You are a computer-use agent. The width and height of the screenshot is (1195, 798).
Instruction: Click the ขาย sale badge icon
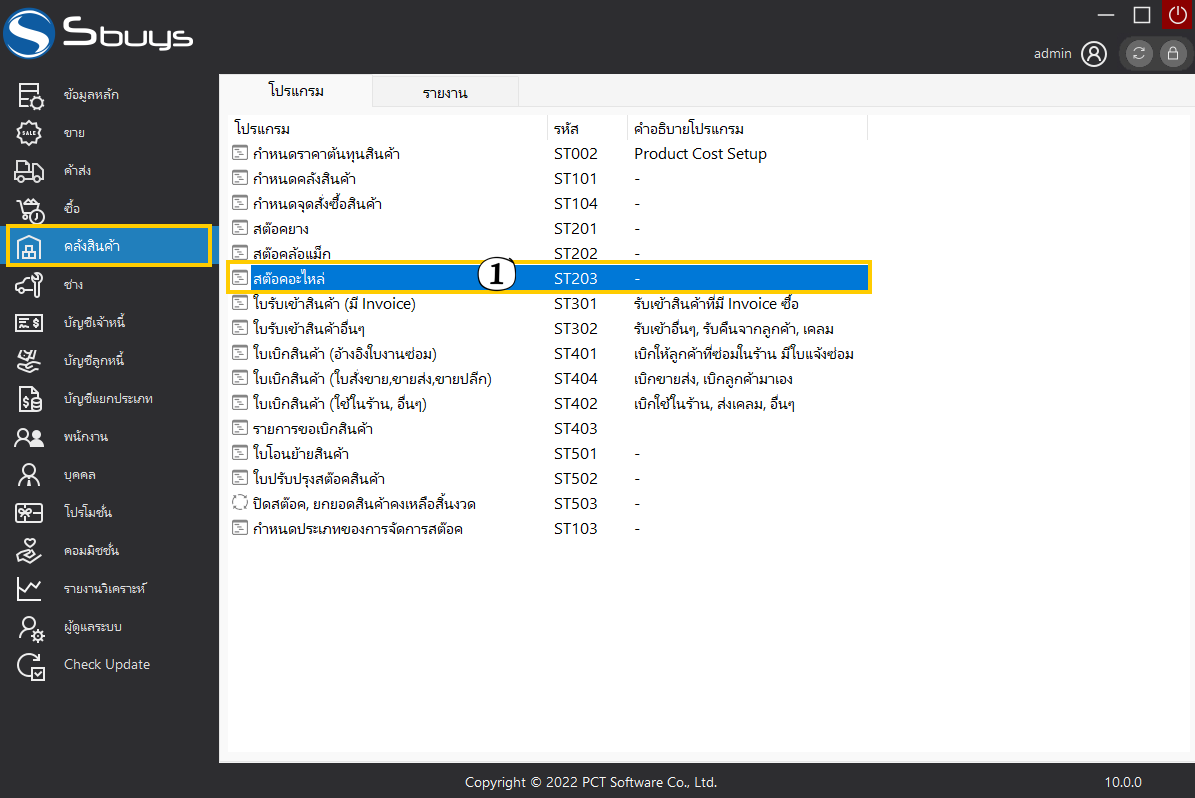pyautogui.click(x=30, y=133)
